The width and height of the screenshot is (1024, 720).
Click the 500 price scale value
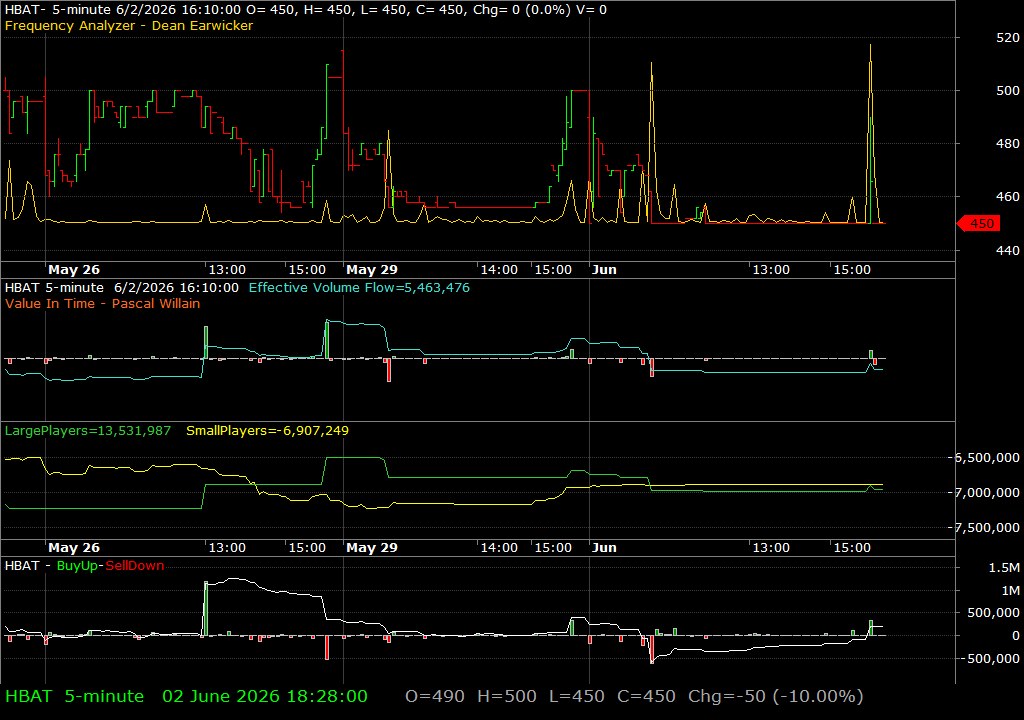(x=1008, y=90)
